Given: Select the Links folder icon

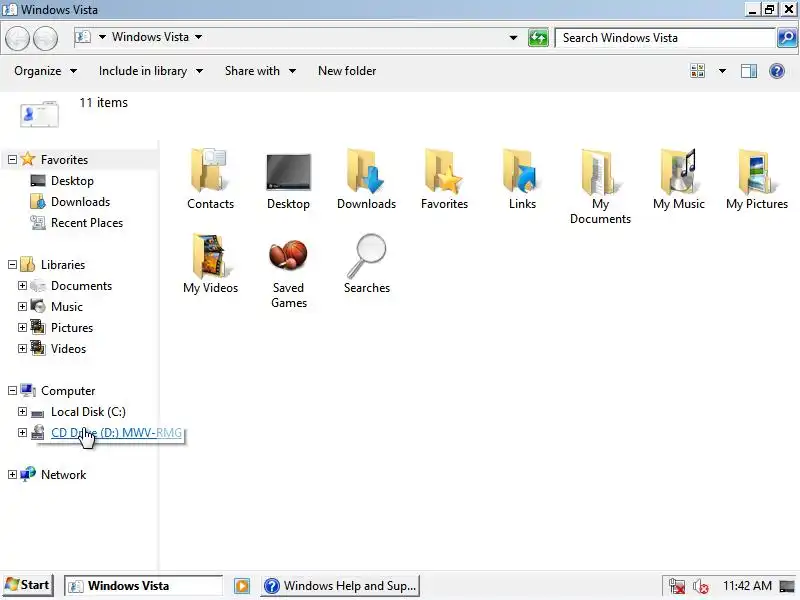Looking at the screenshot, I should tap(521, 170).
